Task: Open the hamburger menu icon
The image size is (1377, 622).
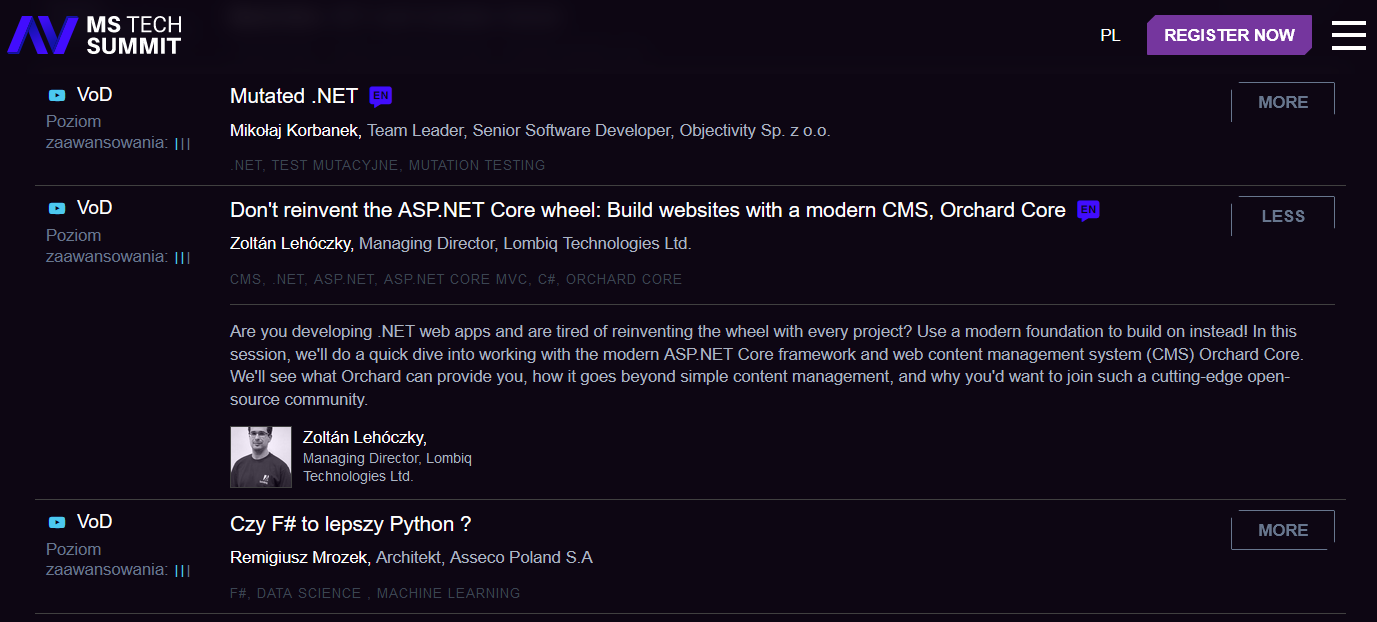Action: pos(1348,35)
